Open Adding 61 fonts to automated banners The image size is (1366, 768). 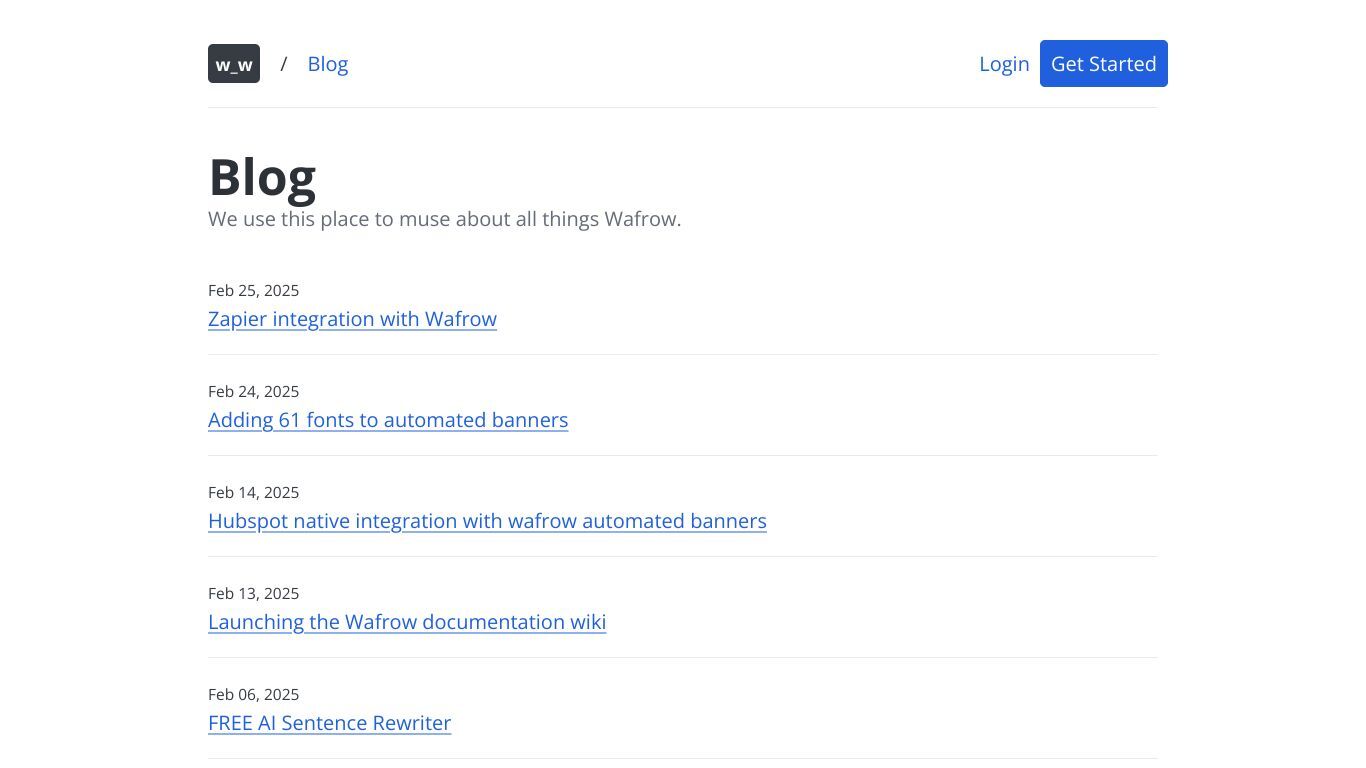coord(388,420)
